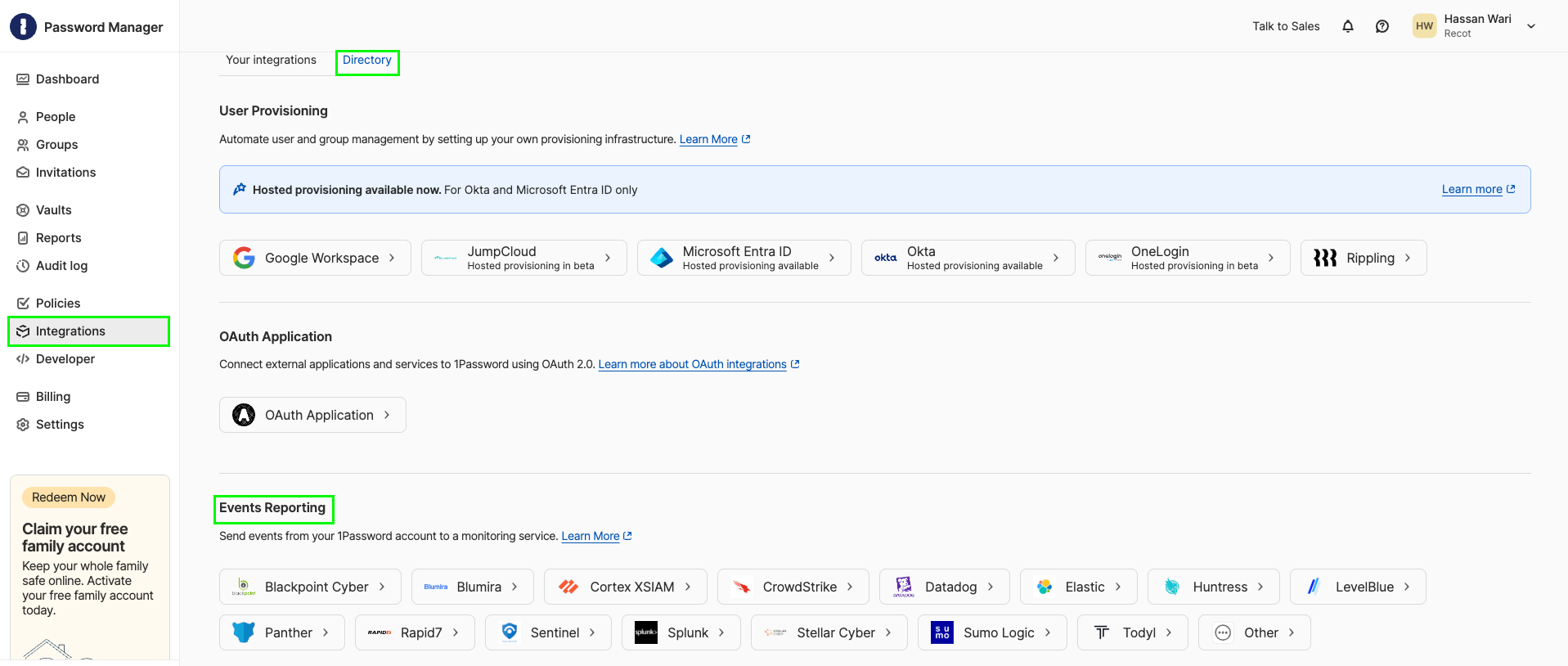The height and width of the screenshot is (666, 1568).
Task: Open the JumpCloud integration card
Action: click(x=524, y=258)
